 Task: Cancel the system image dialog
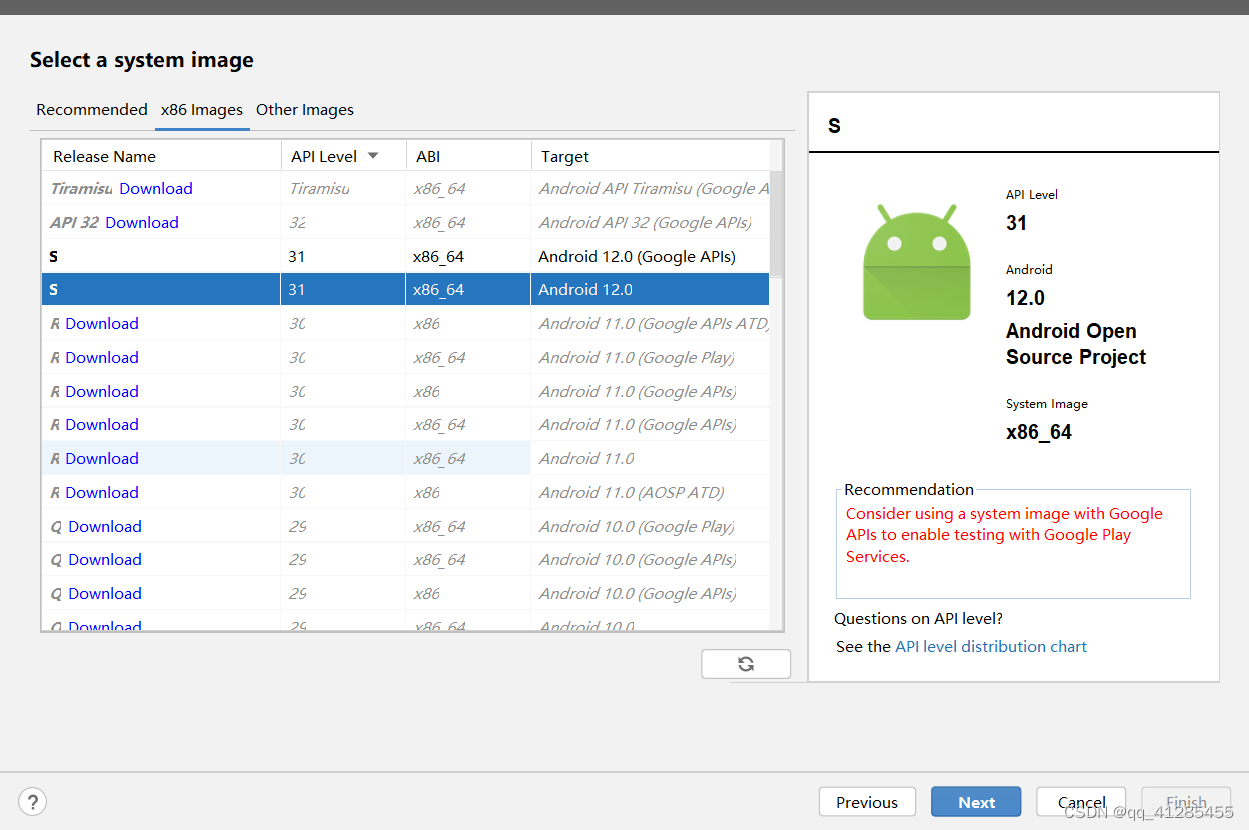1081,802
